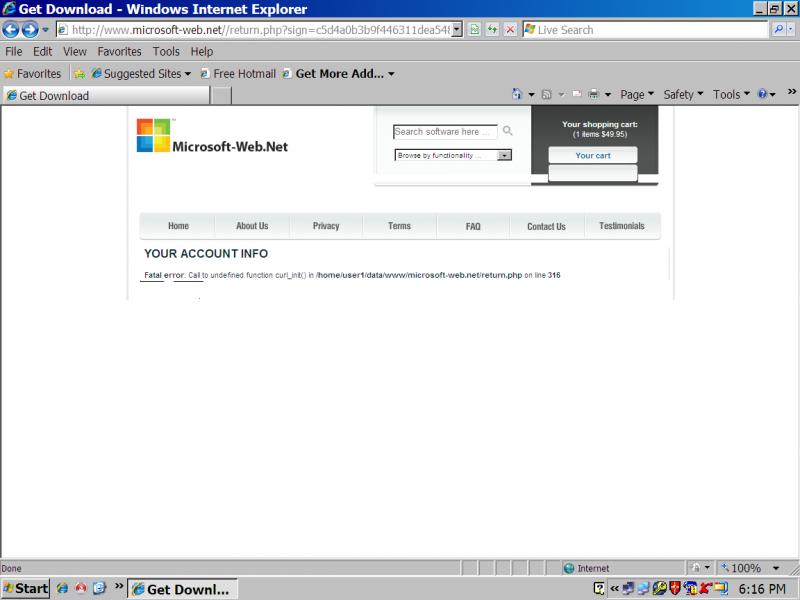This screenshot has height=600, width=800.
Task: Open the Privacy page
Action: tap(326, 226)
